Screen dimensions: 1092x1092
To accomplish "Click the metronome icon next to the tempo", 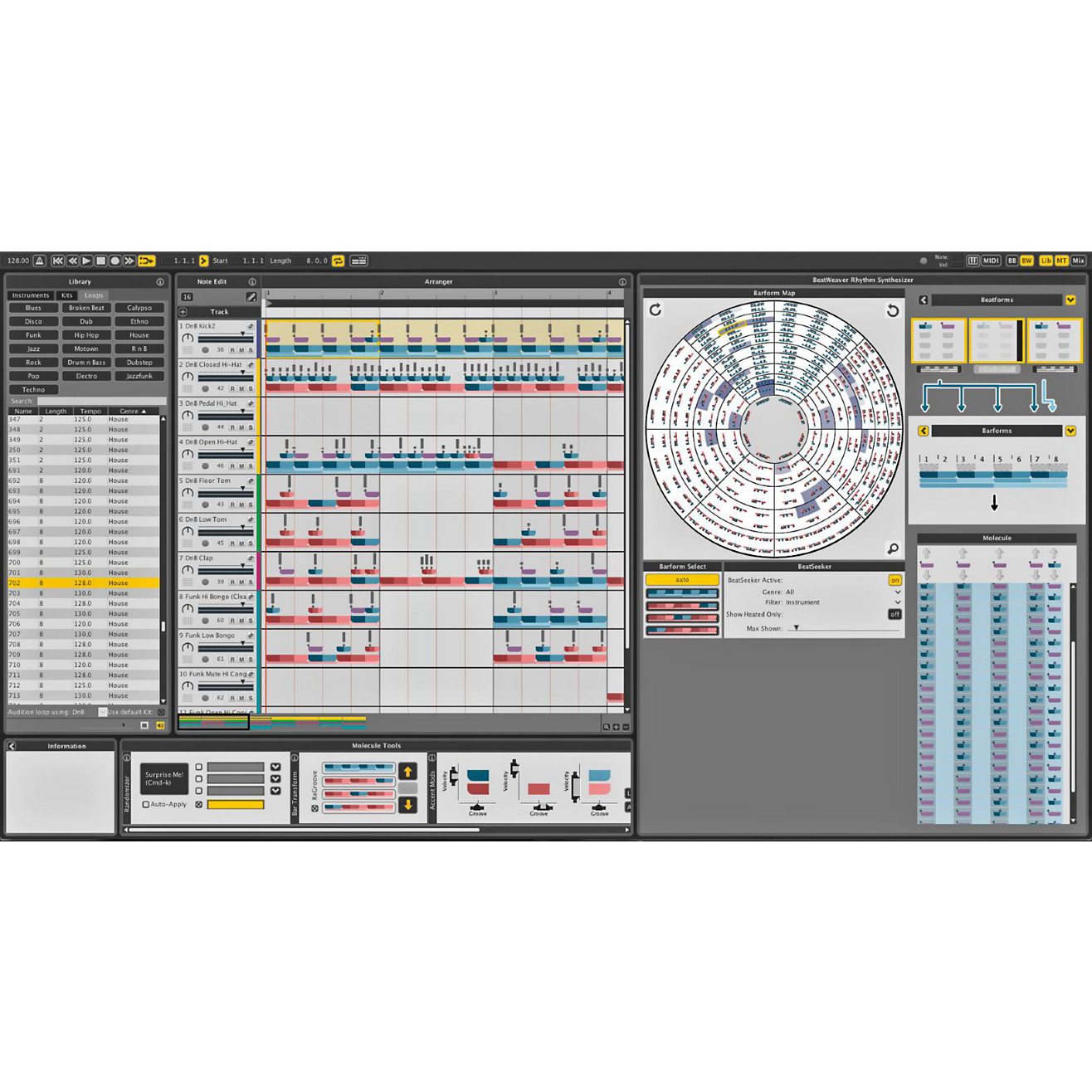I will click(40, 261).
